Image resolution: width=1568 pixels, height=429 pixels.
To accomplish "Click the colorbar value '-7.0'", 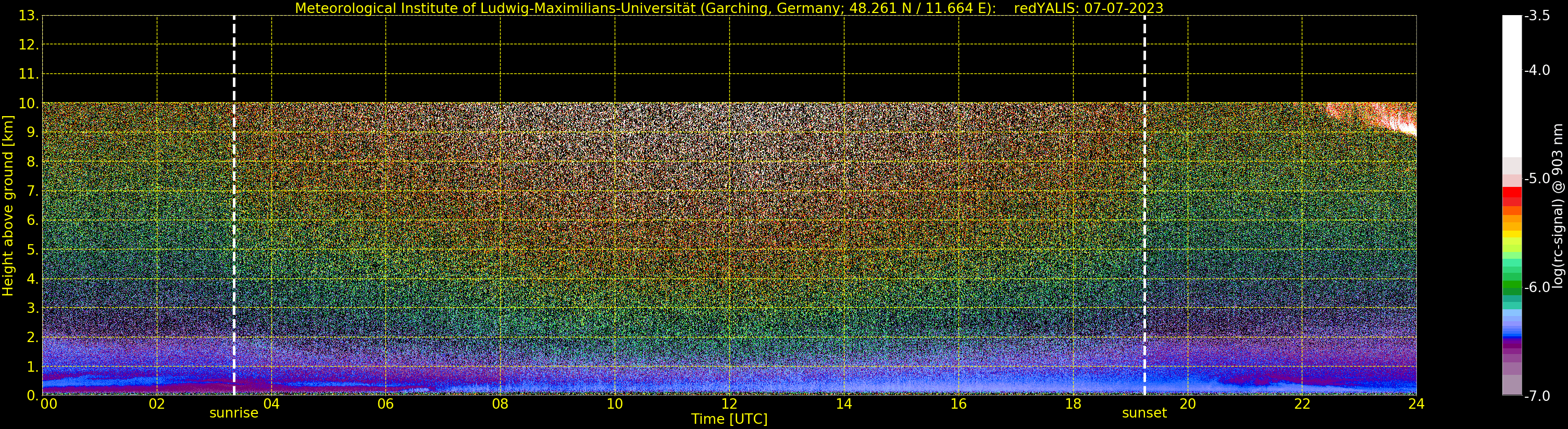I will tap(1537, 396).
